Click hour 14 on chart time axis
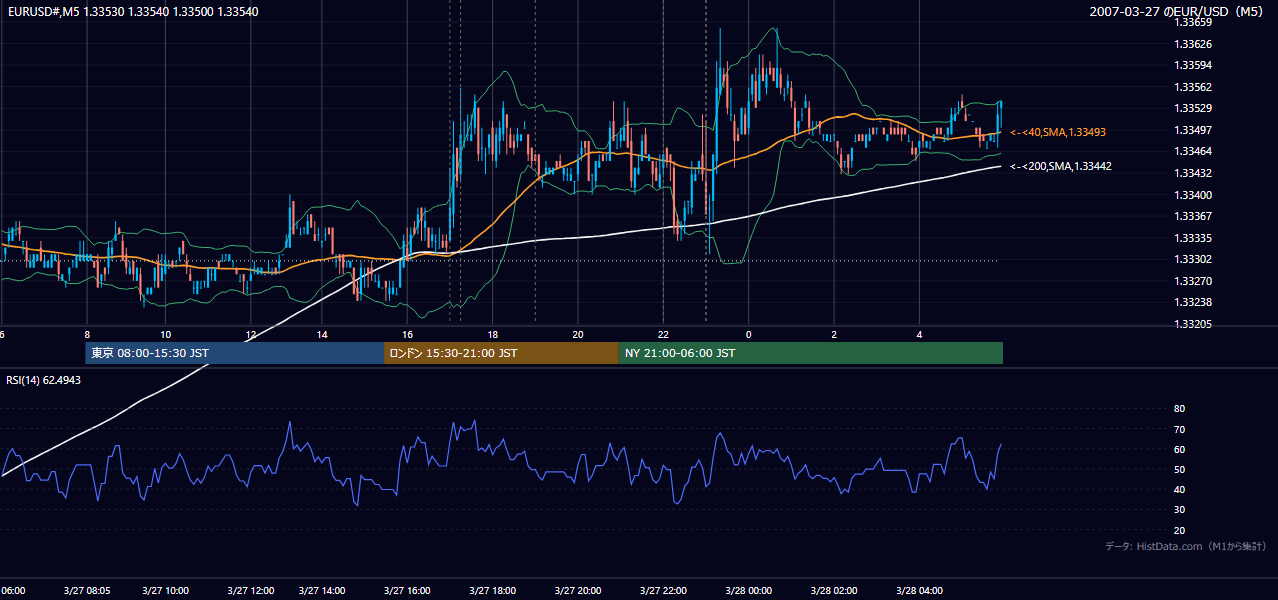The image size is (1278, 600). tap(322, 334)
